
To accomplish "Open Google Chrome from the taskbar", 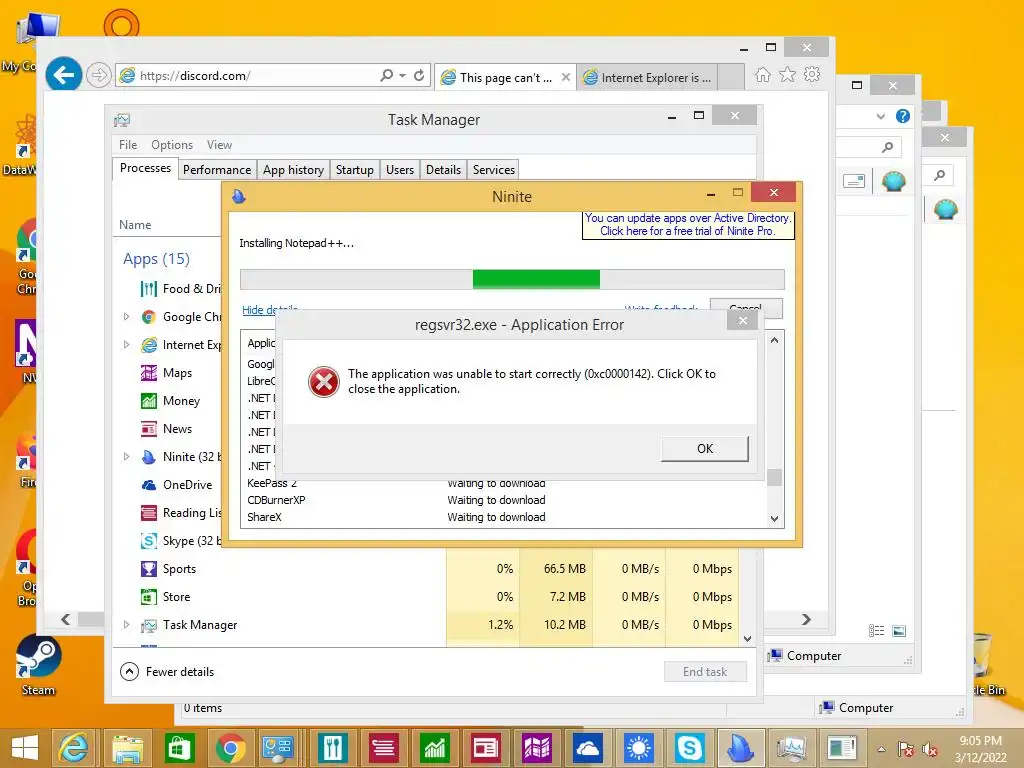I will [230, 748].
